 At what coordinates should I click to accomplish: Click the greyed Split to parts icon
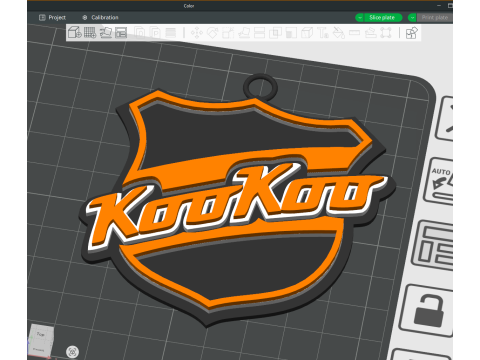tap(156, 33)
